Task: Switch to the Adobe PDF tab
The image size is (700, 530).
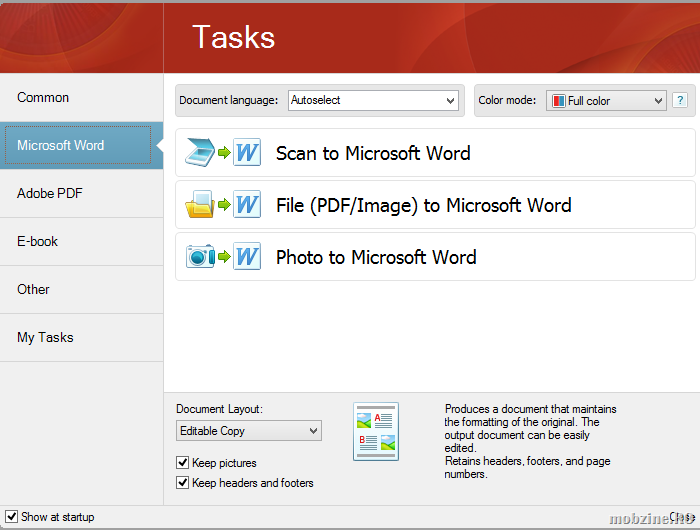Action: 81,193
